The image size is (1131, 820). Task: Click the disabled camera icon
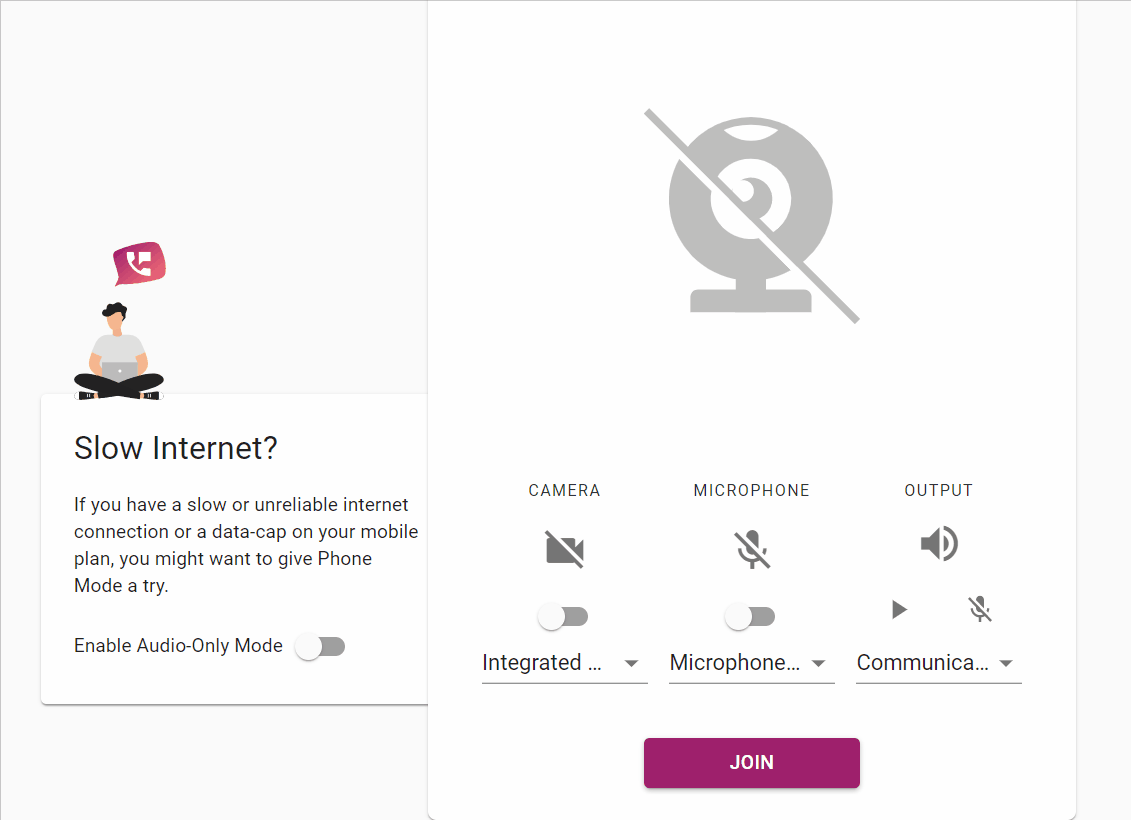click(564, 548)
